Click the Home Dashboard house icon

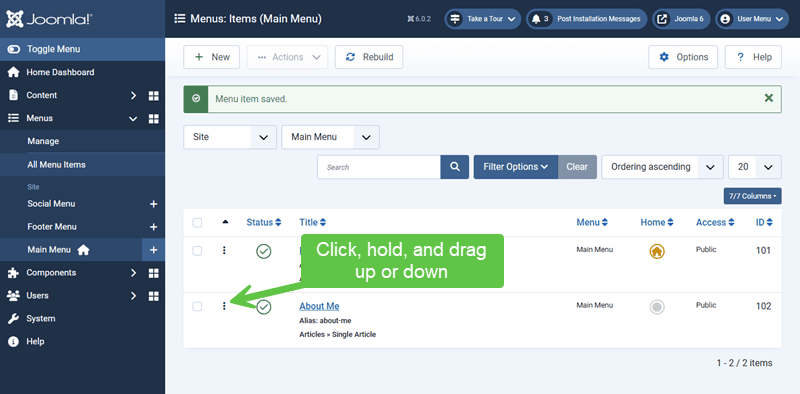(x=14, y=72)
